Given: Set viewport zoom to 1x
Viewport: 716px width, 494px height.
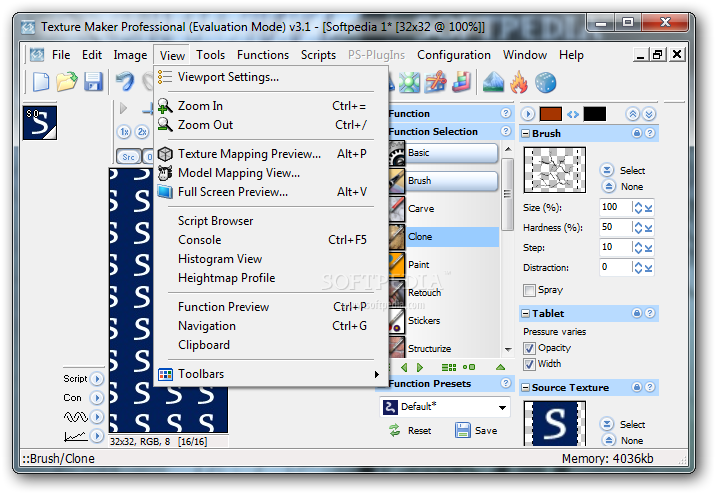Looking at the screenshot, I should 124,132.
